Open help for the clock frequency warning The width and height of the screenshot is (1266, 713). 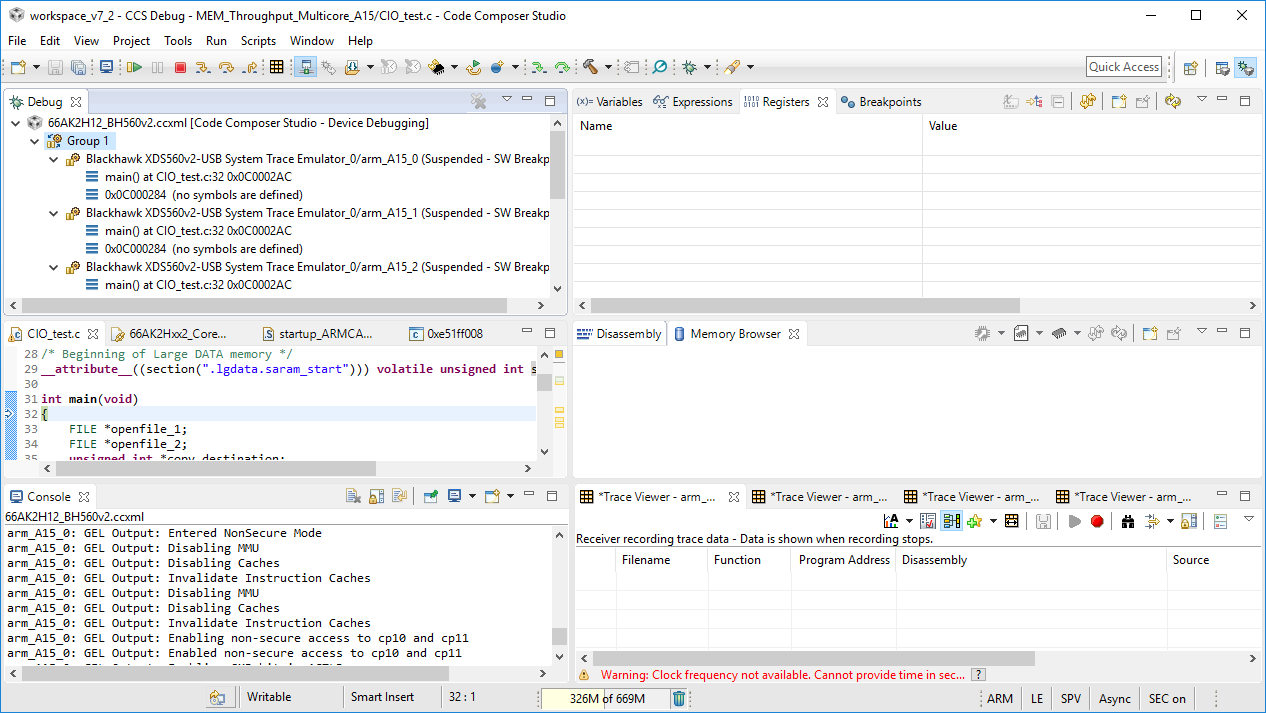978,675
